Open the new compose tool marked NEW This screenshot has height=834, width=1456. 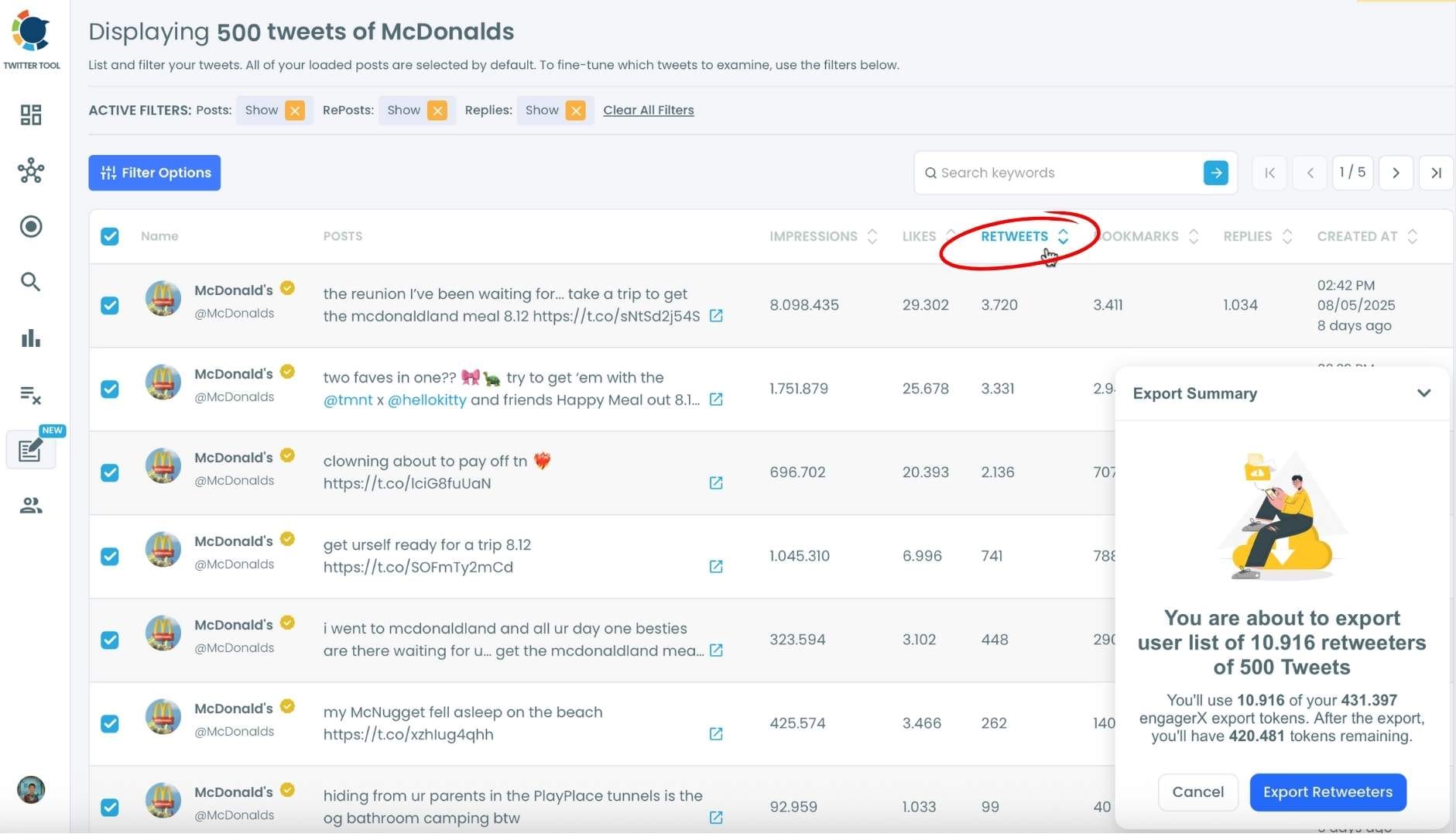pyautogui.click(x=29, y=450)
